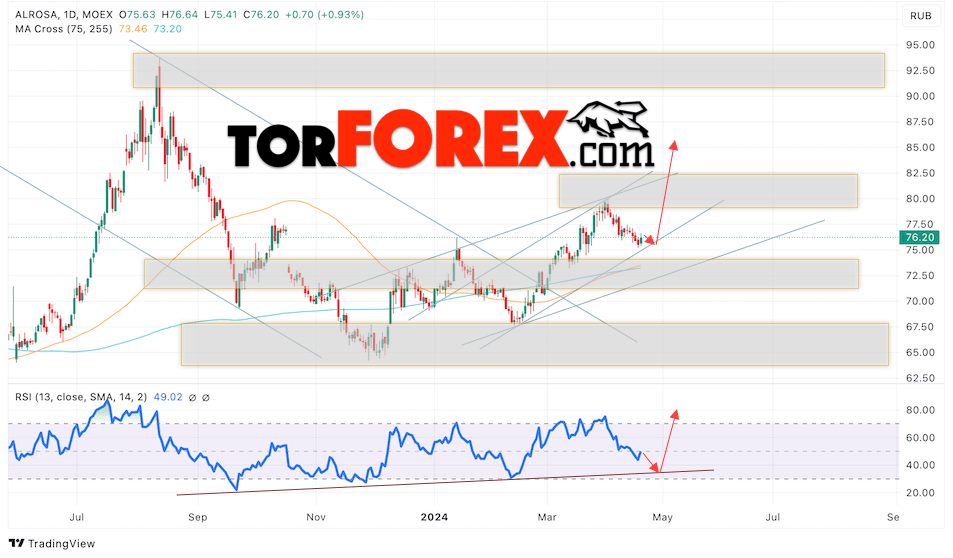Click the 92.50 price axis label
Screen dimensions: 953x558
[x=920, y=71]
